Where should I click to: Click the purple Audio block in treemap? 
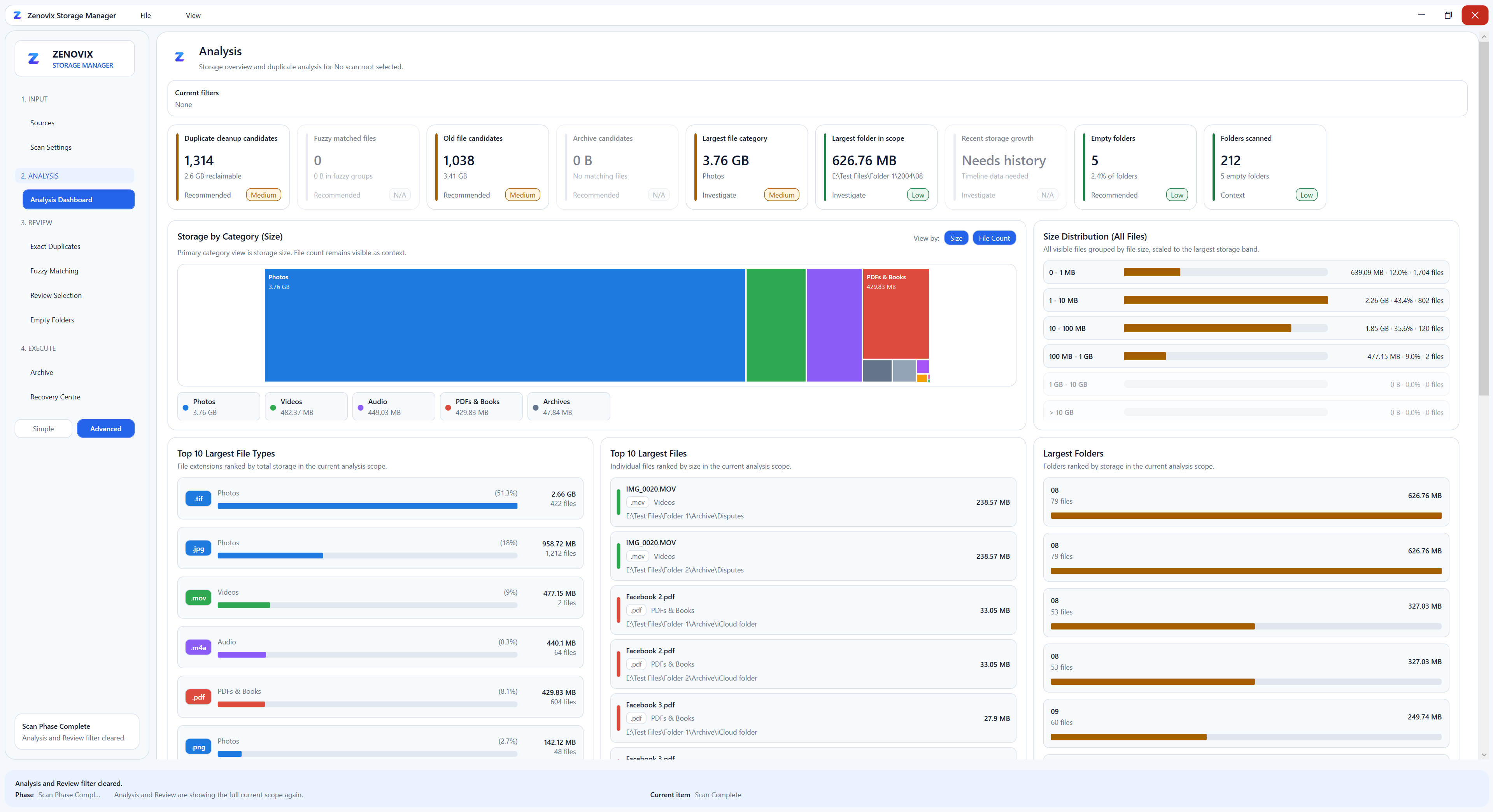[x=834, y=325]
